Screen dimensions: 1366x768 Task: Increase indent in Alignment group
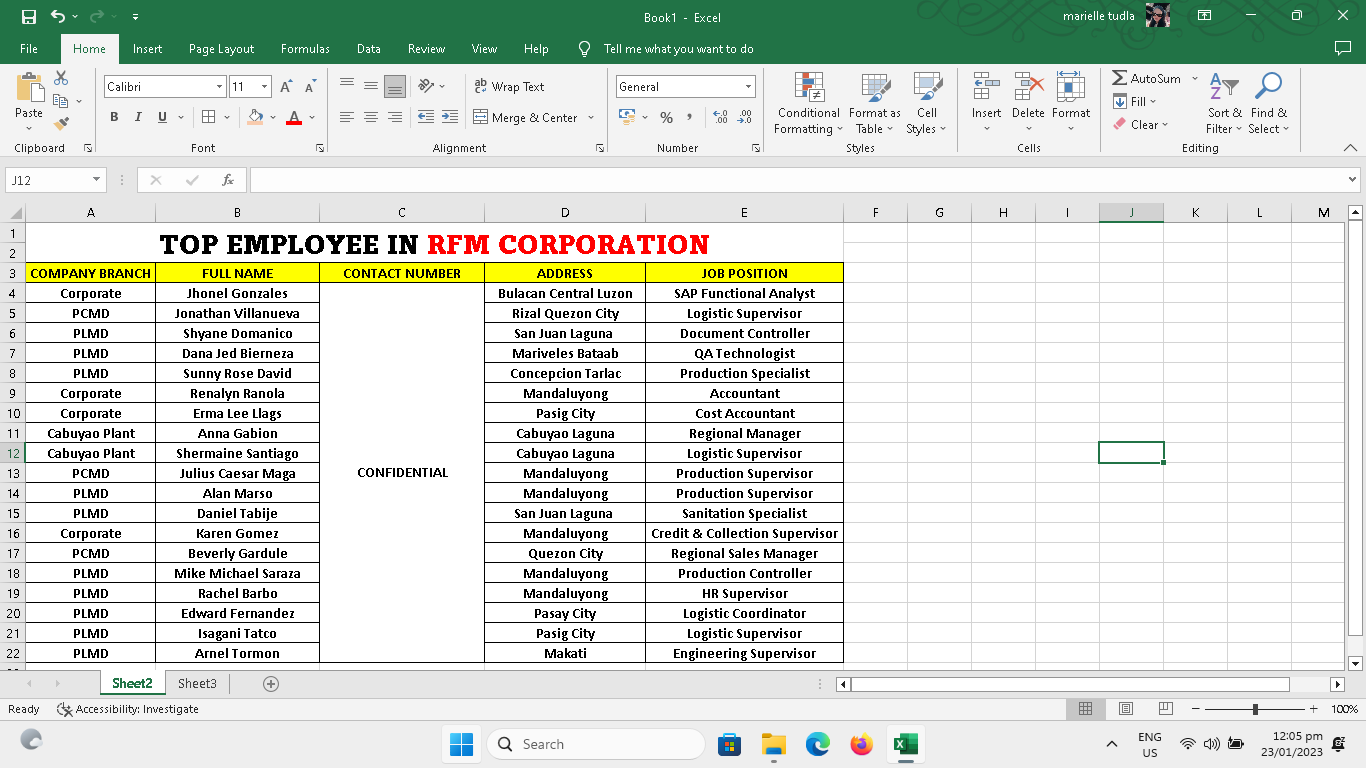pos(450,117)
